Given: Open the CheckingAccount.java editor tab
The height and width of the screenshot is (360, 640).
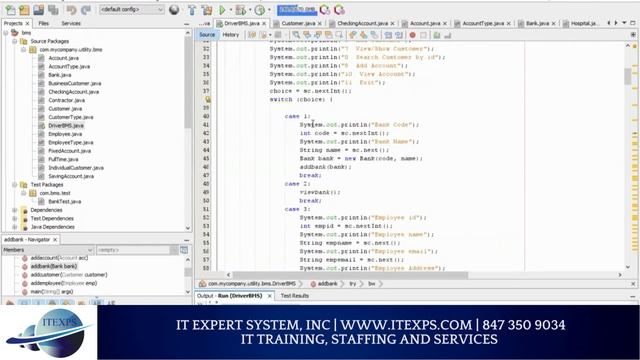Looking at the screenshot, I should [362, 23].
